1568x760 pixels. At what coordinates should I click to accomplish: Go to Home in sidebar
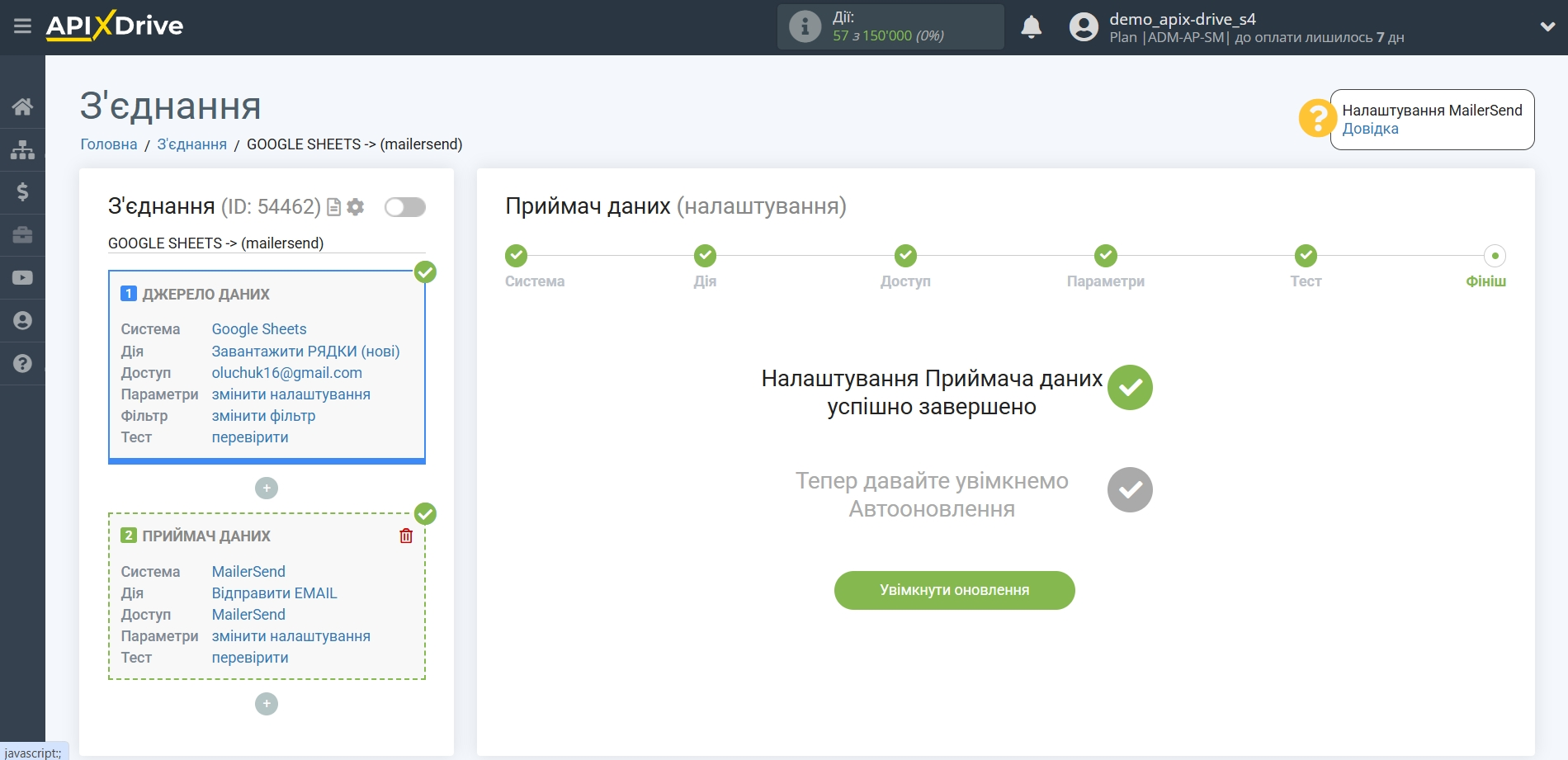22,106
